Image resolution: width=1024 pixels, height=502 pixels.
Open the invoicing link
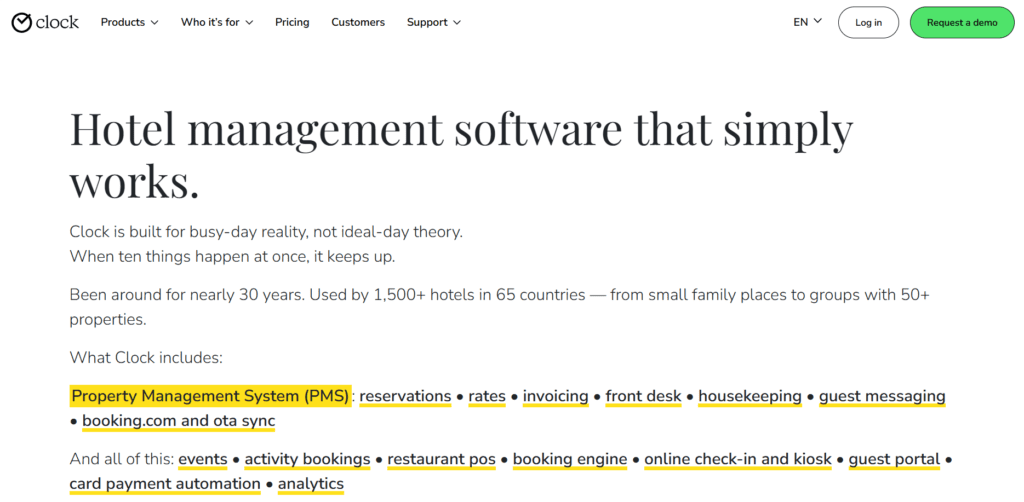pos(556,396)
